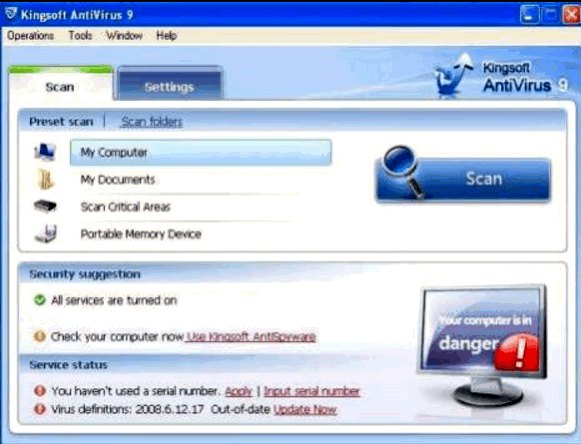Screen dimensions: 581x444
Task: Click the Security suggestion heading
Action: click(85, 274)
